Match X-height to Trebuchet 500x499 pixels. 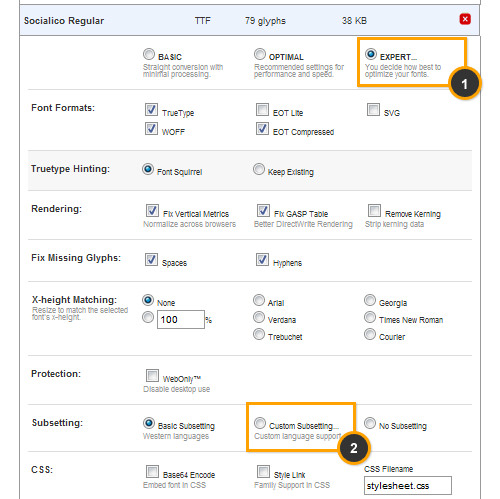pyautogui.click(x=259, y=334)
